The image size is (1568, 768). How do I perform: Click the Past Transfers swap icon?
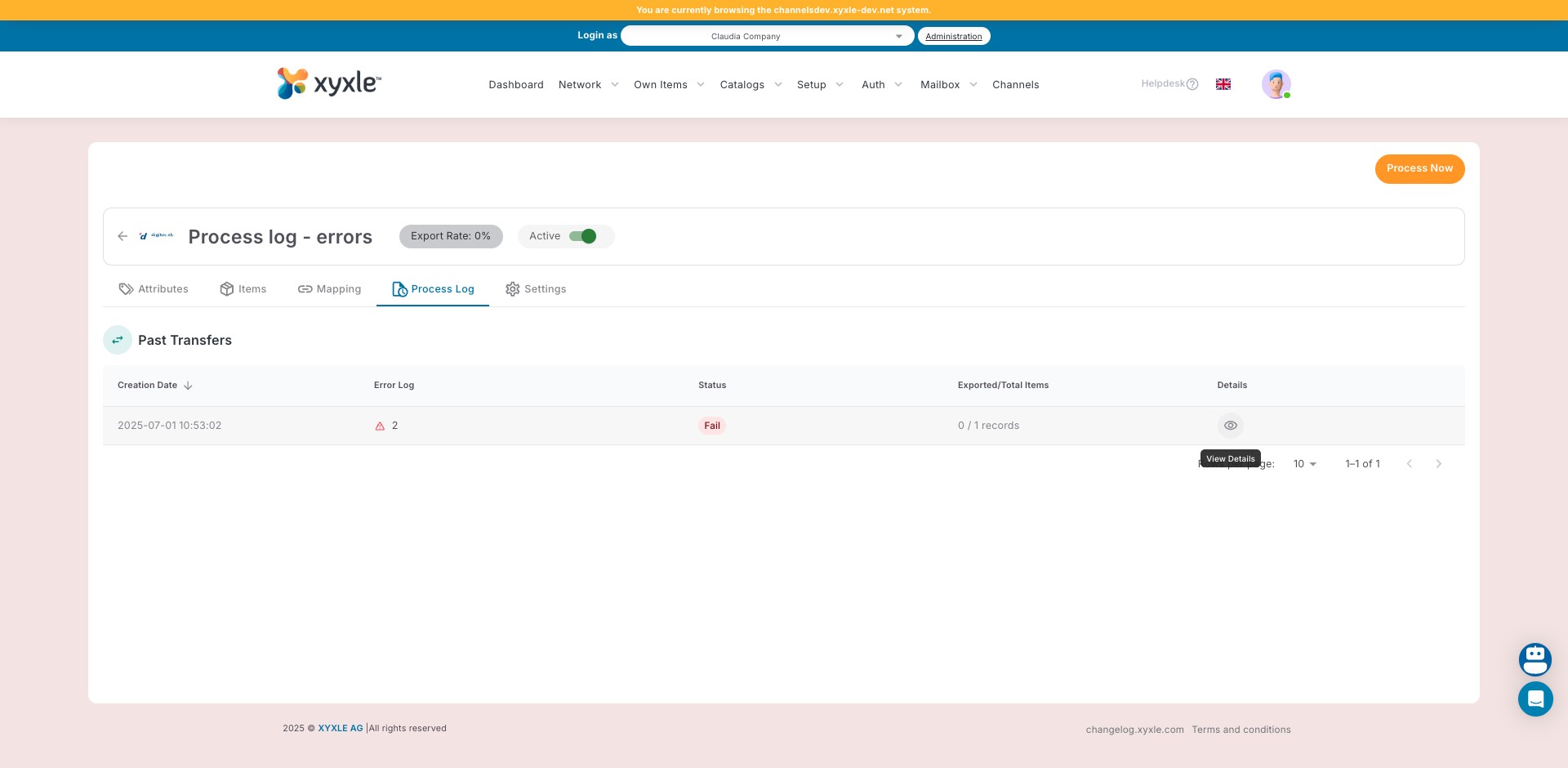pos(118,340)
